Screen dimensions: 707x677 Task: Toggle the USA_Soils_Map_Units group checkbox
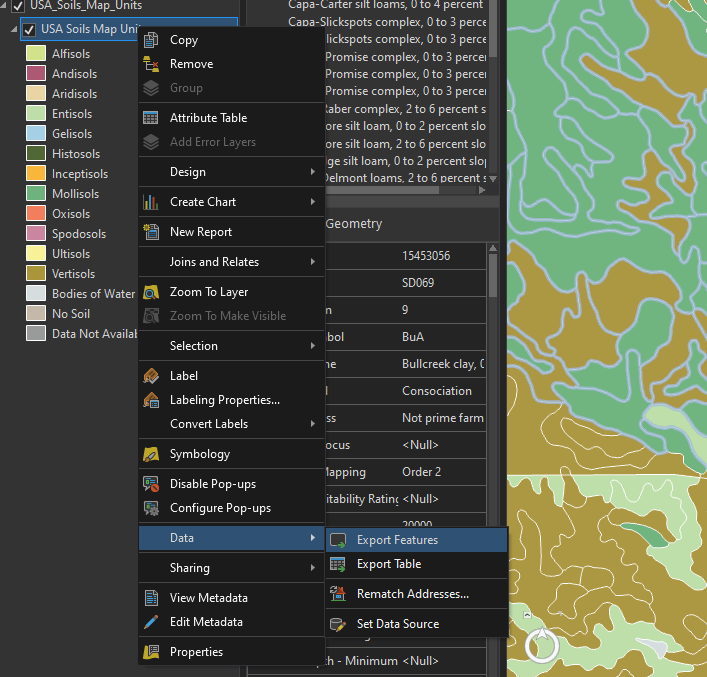(18, 6)
